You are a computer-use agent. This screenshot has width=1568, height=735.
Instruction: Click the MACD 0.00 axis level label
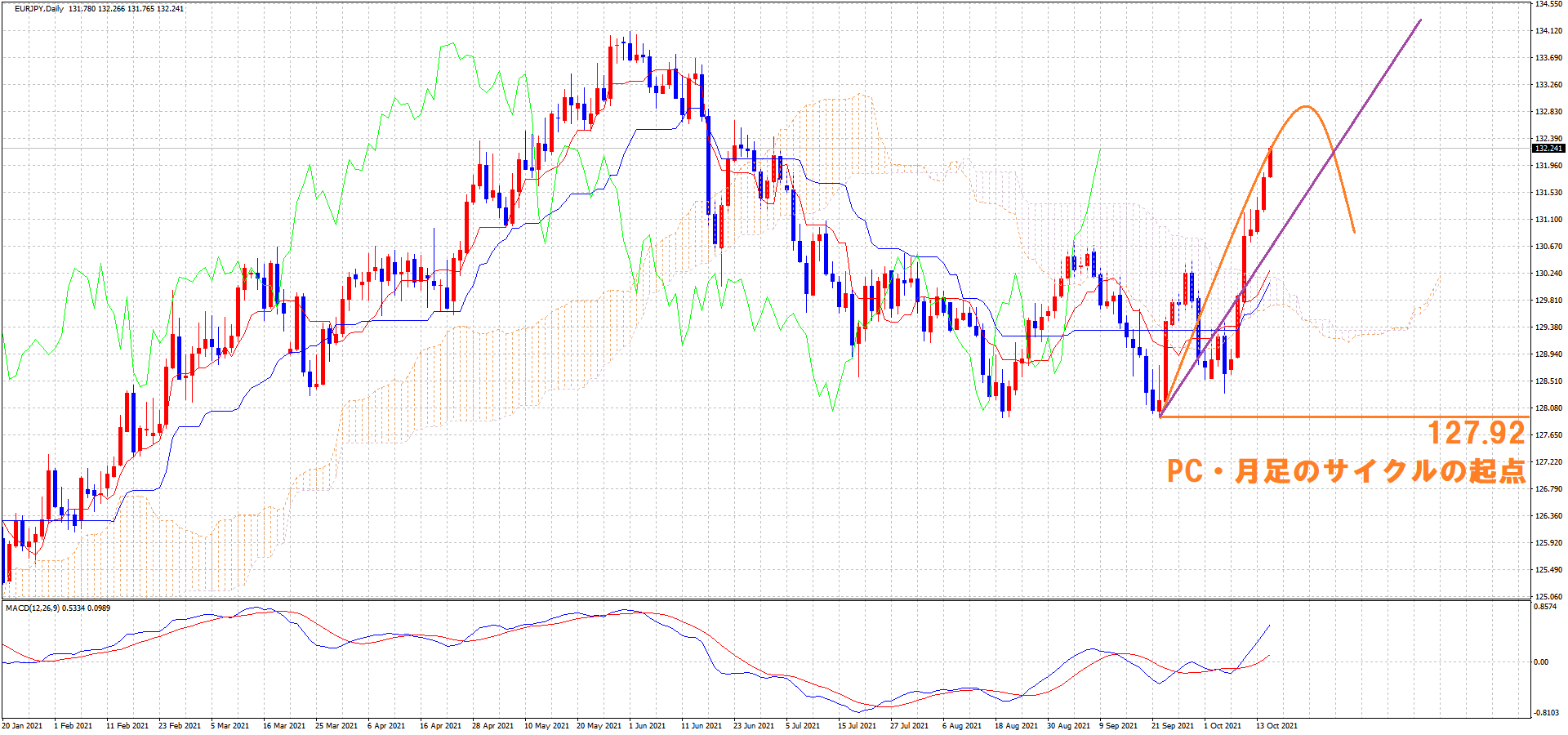pos(1541,662)
